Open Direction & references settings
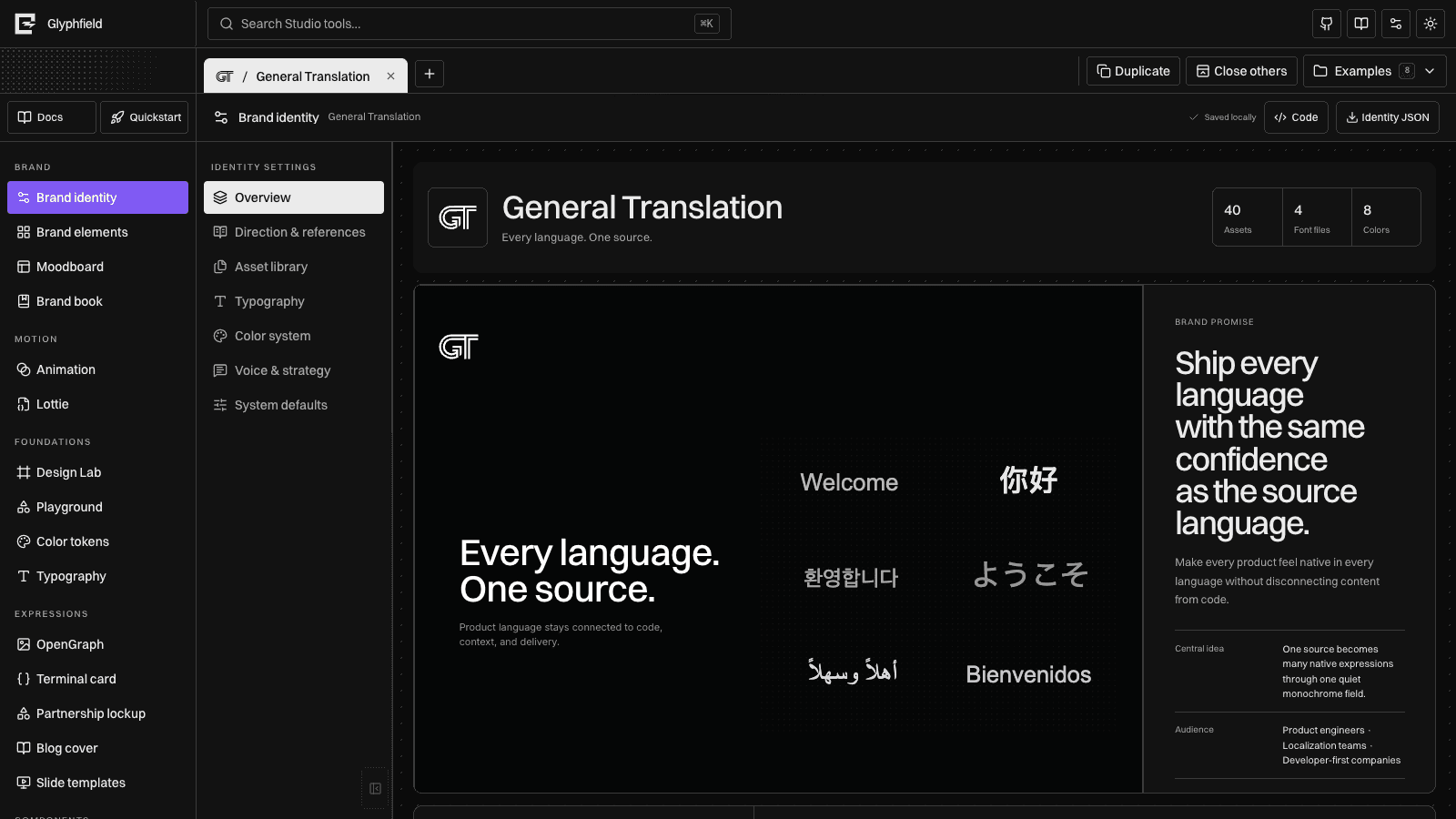This screenshot has height=819, width=1456. pyautogui.click(x=294, y=232)
